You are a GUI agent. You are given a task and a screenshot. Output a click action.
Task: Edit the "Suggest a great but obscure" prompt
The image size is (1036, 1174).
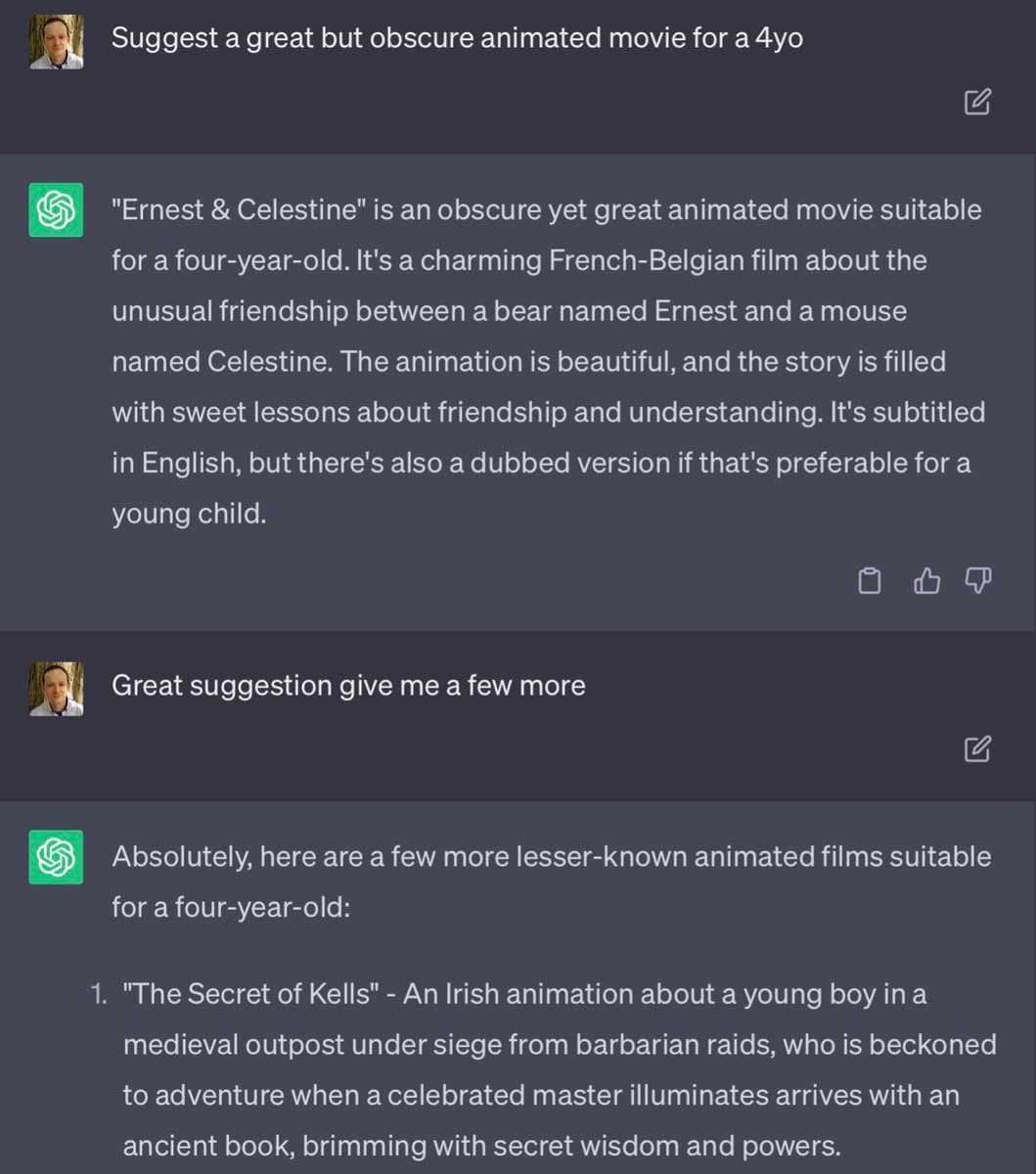coord(977,102)
